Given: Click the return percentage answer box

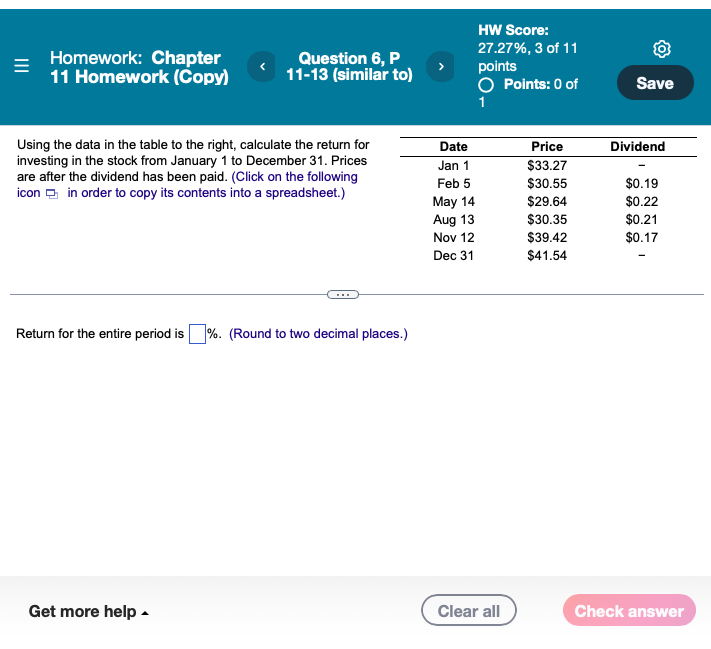Looking at the screenshot, I should point(197,334).
